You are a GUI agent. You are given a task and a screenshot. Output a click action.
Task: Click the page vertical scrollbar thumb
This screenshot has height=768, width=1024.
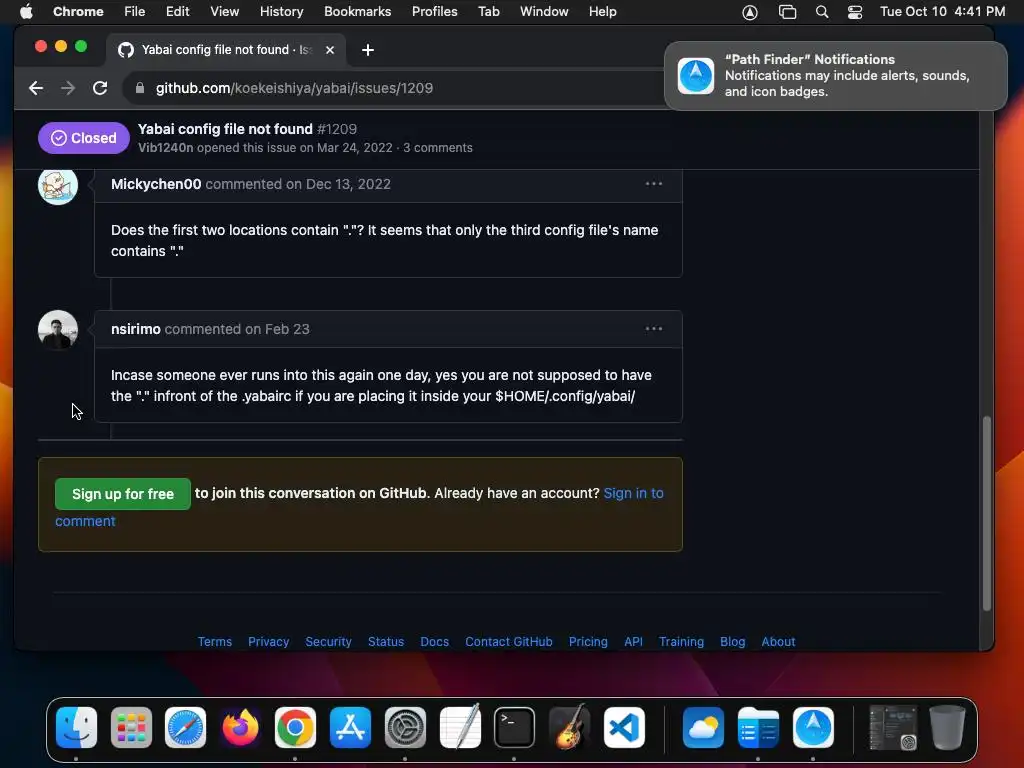pos(987,513)
